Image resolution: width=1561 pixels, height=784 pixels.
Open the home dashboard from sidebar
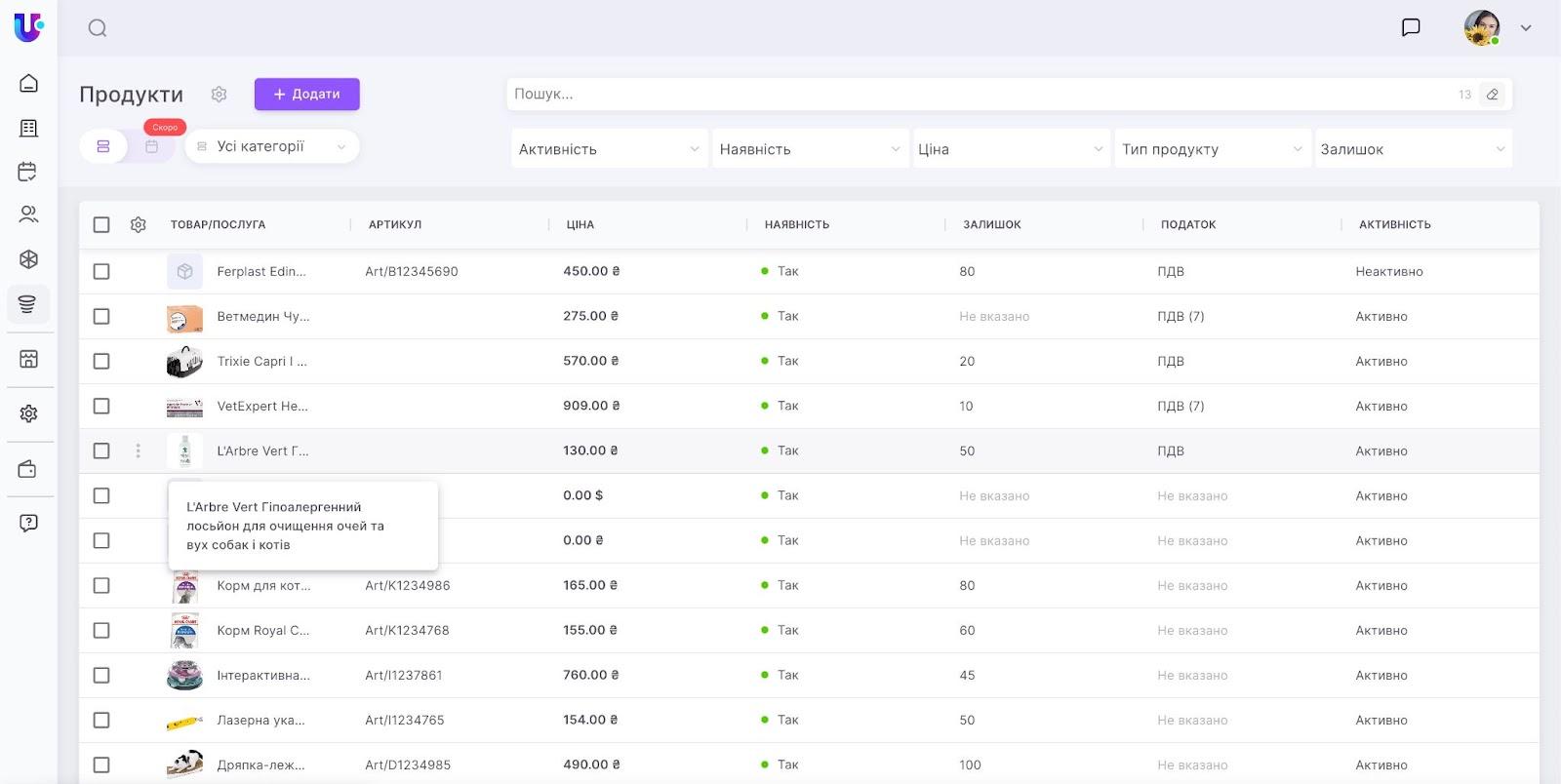point(28,83)
